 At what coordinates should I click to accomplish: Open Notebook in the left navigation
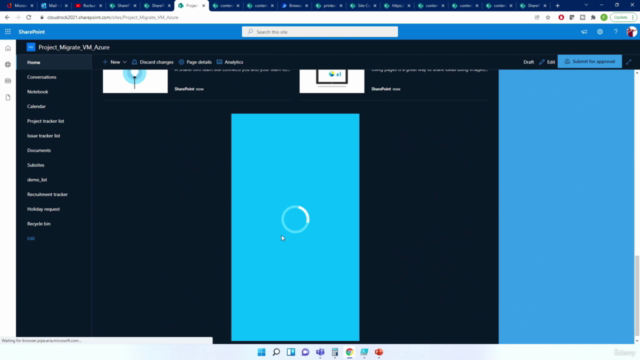(38, 92)
